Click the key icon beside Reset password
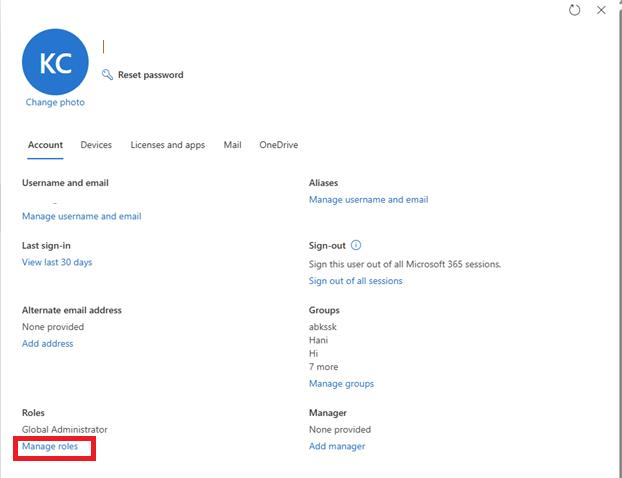The height and width of the screenshot is (478, 622). click(x=107, y=75)
